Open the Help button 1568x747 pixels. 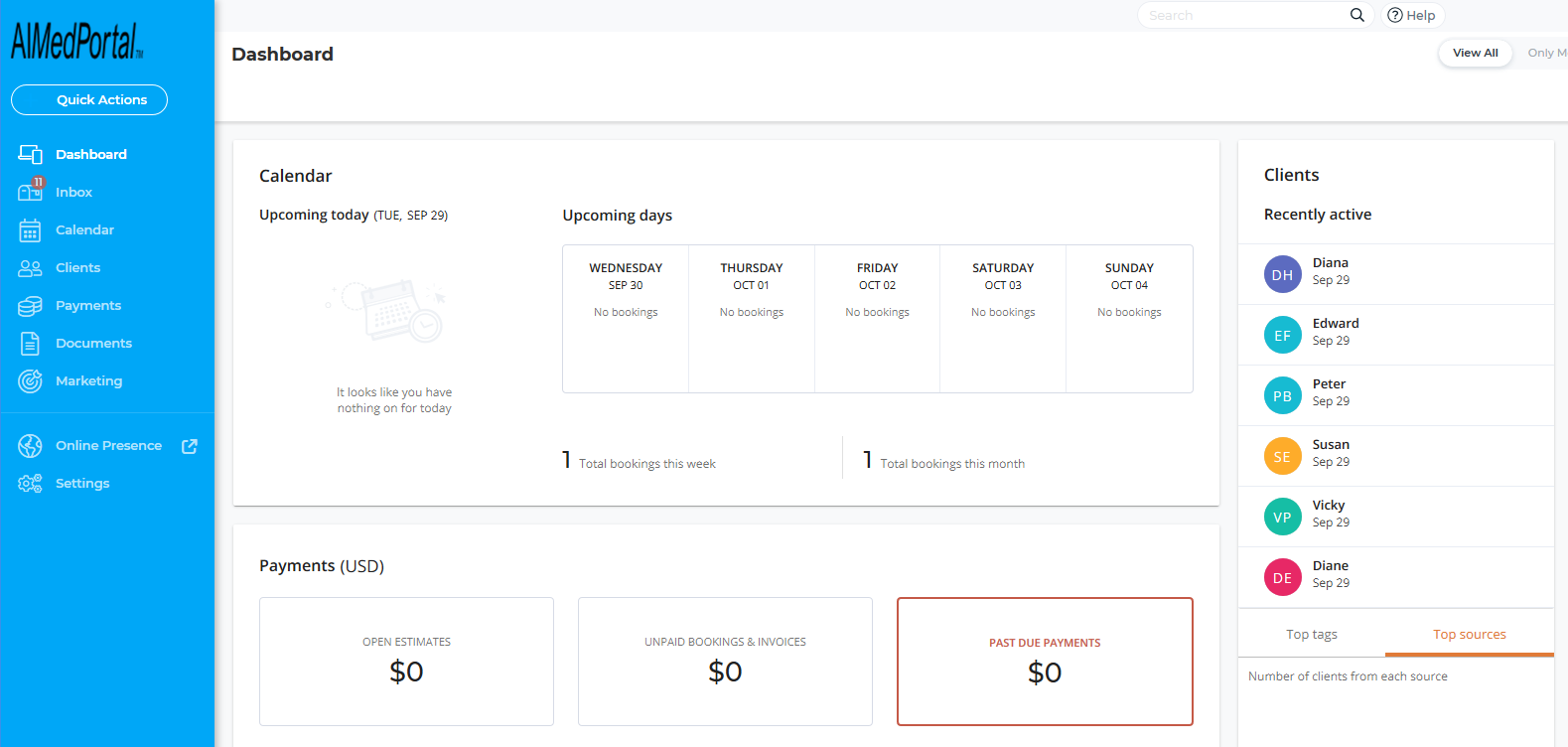tap(1411, 15)
